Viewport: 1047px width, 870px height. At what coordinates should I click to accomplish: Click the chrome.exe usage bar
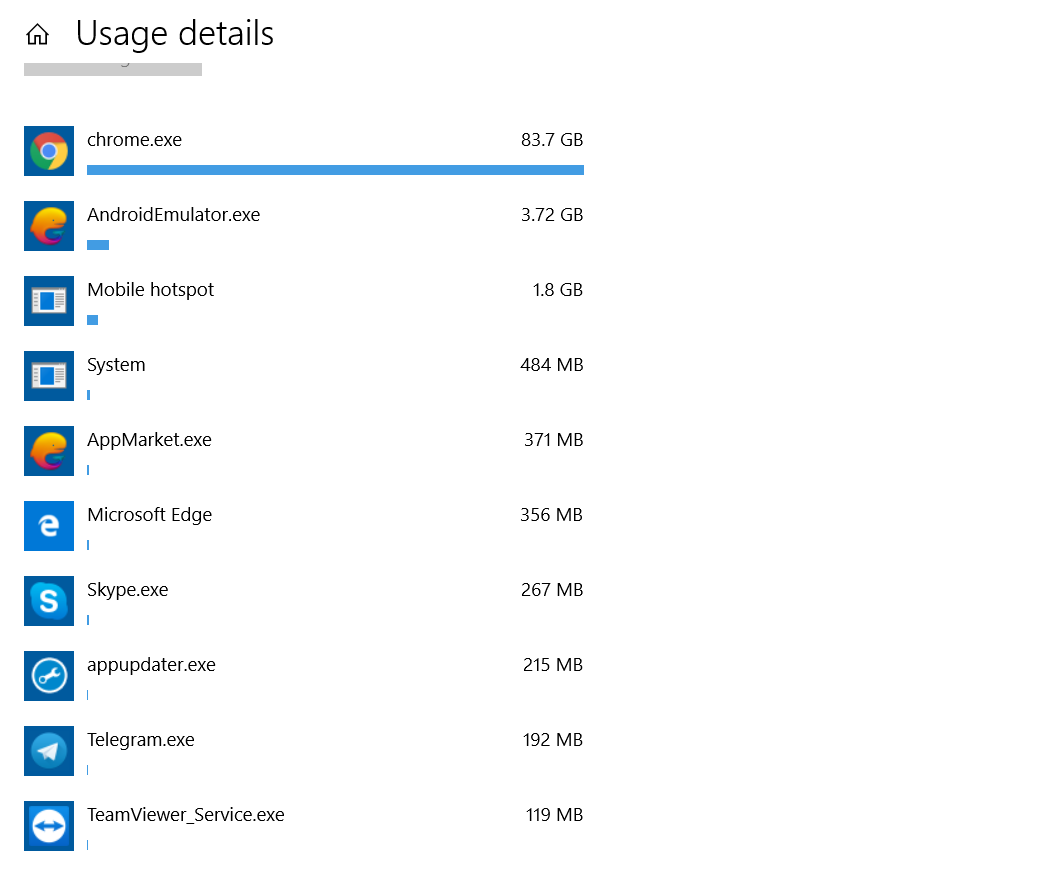335,170
